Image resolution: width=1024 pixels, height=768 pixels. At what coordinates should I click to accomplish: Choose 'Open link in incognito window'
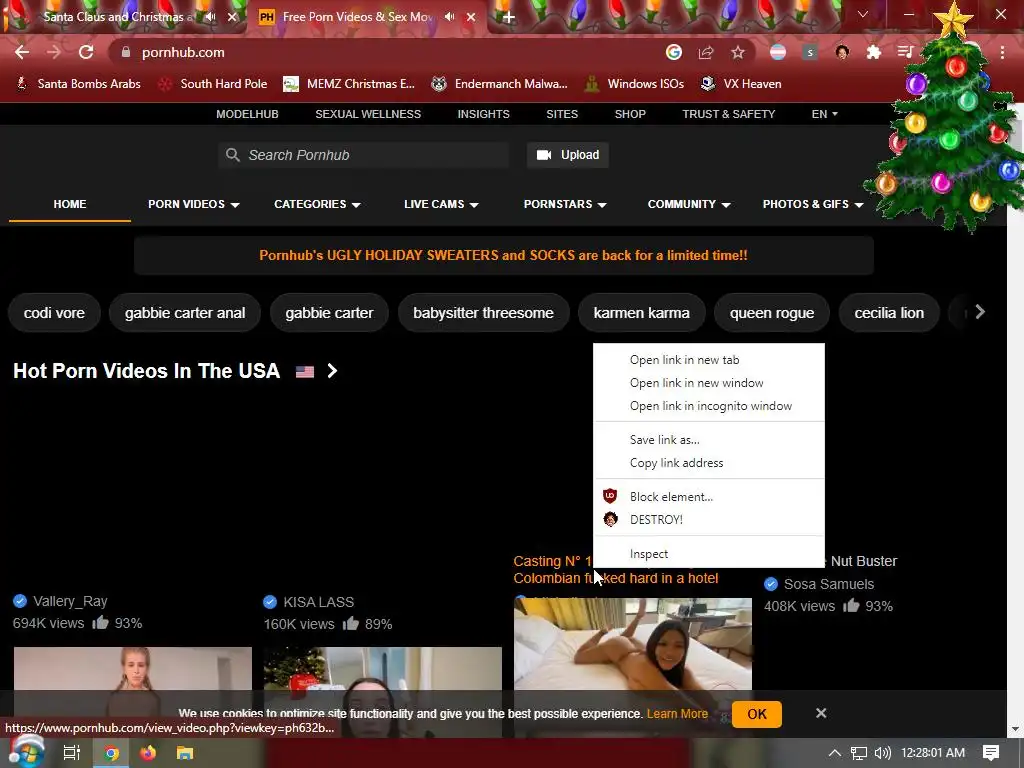pos(709,406)
